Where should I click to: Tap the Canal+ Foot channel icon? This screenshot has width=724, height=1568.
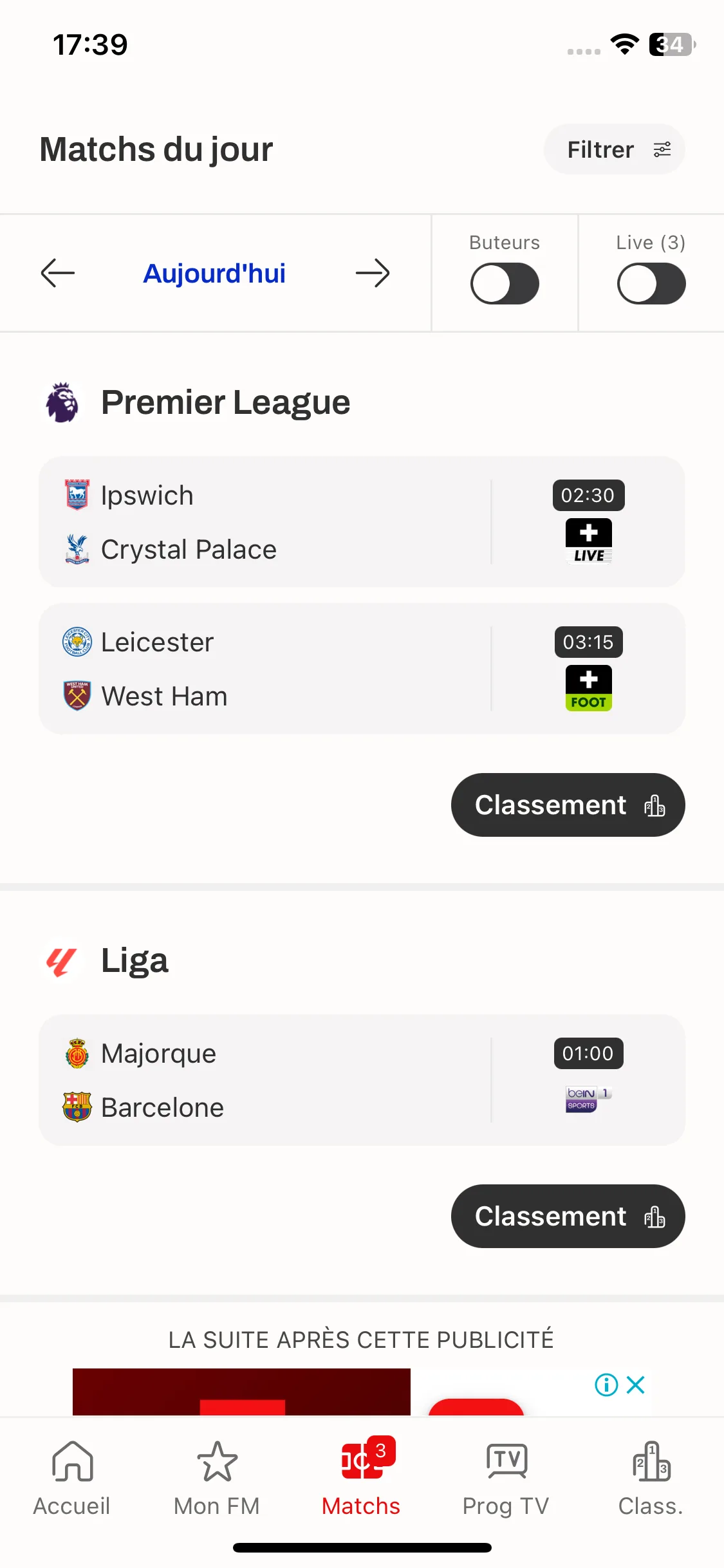(588, 687)
